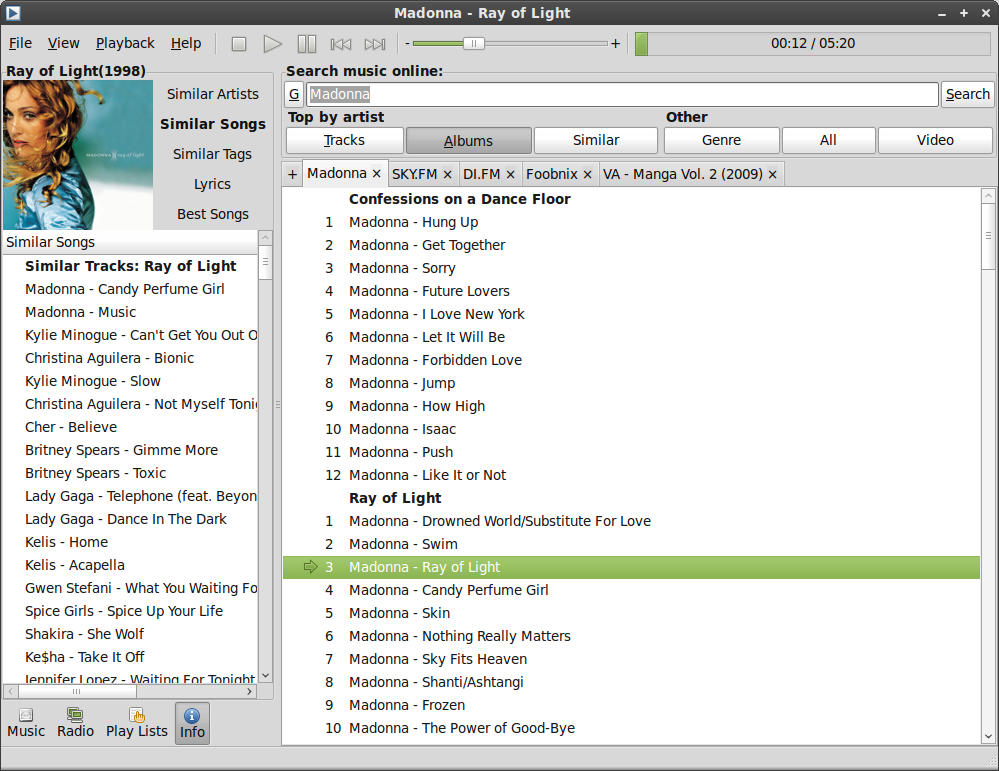This screenshot has width=999, height=771.
Task: Close the Madonna tab
Action: click(377, 173)
